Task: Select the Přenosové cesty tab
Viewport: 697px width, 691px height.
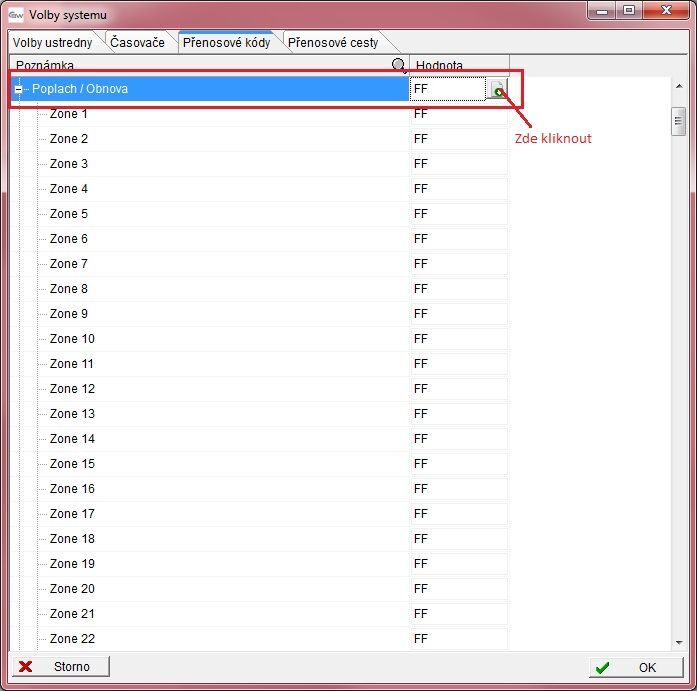Action: pyautogui.click(x=333, y=43)
